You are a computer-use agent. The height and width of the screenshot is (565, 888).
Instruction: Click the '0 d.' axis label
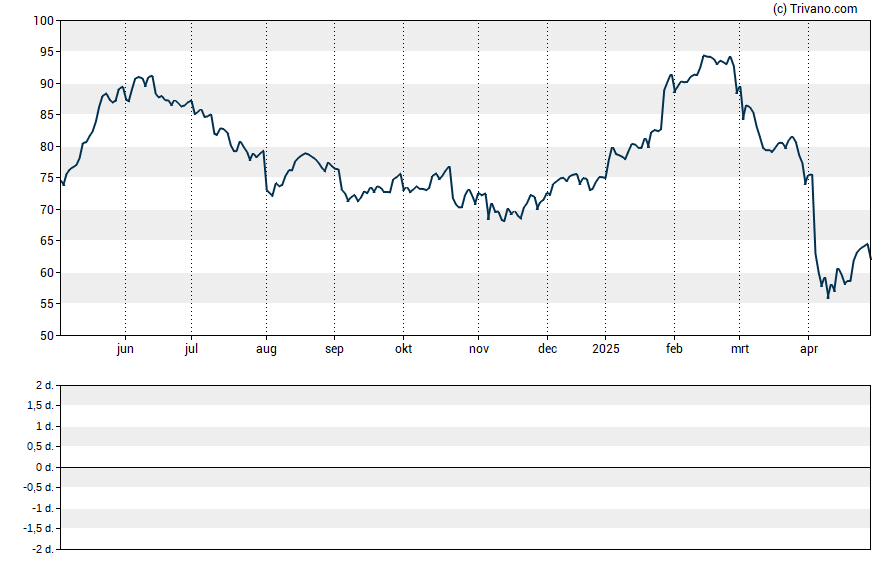click(45, 467)
